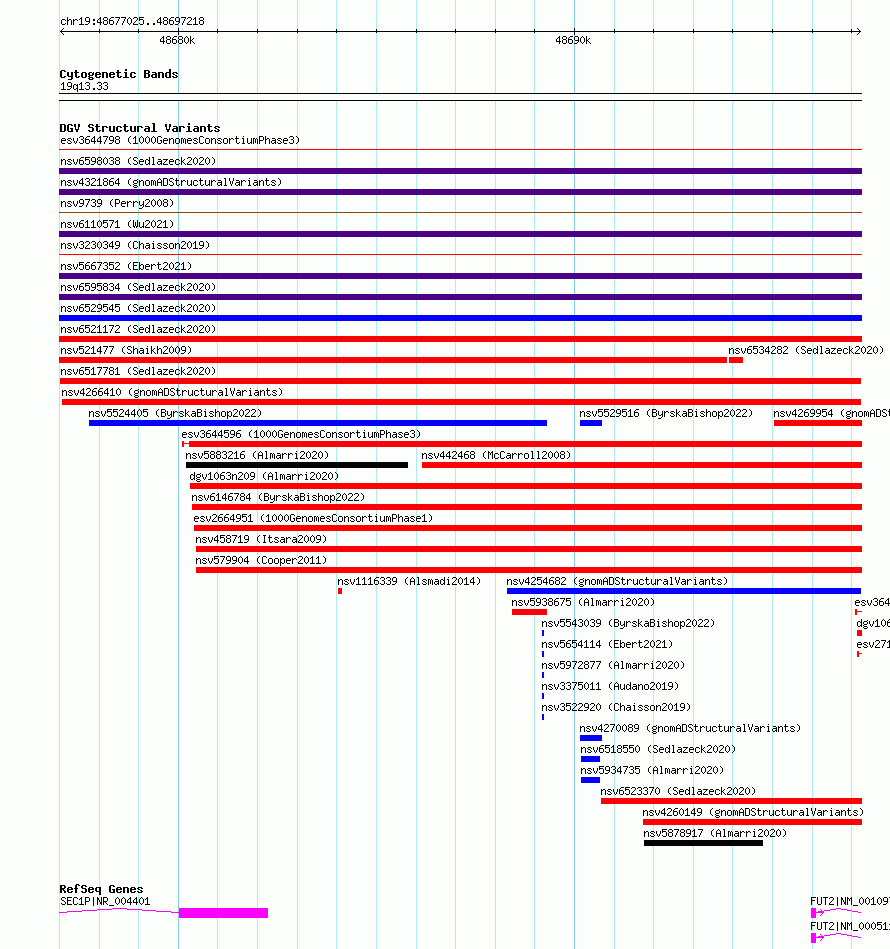Open esv3644596 (1000GenomesConsortiumPhase3) label
The height and width of the screenshot is (949, 890).
(301, 434)
